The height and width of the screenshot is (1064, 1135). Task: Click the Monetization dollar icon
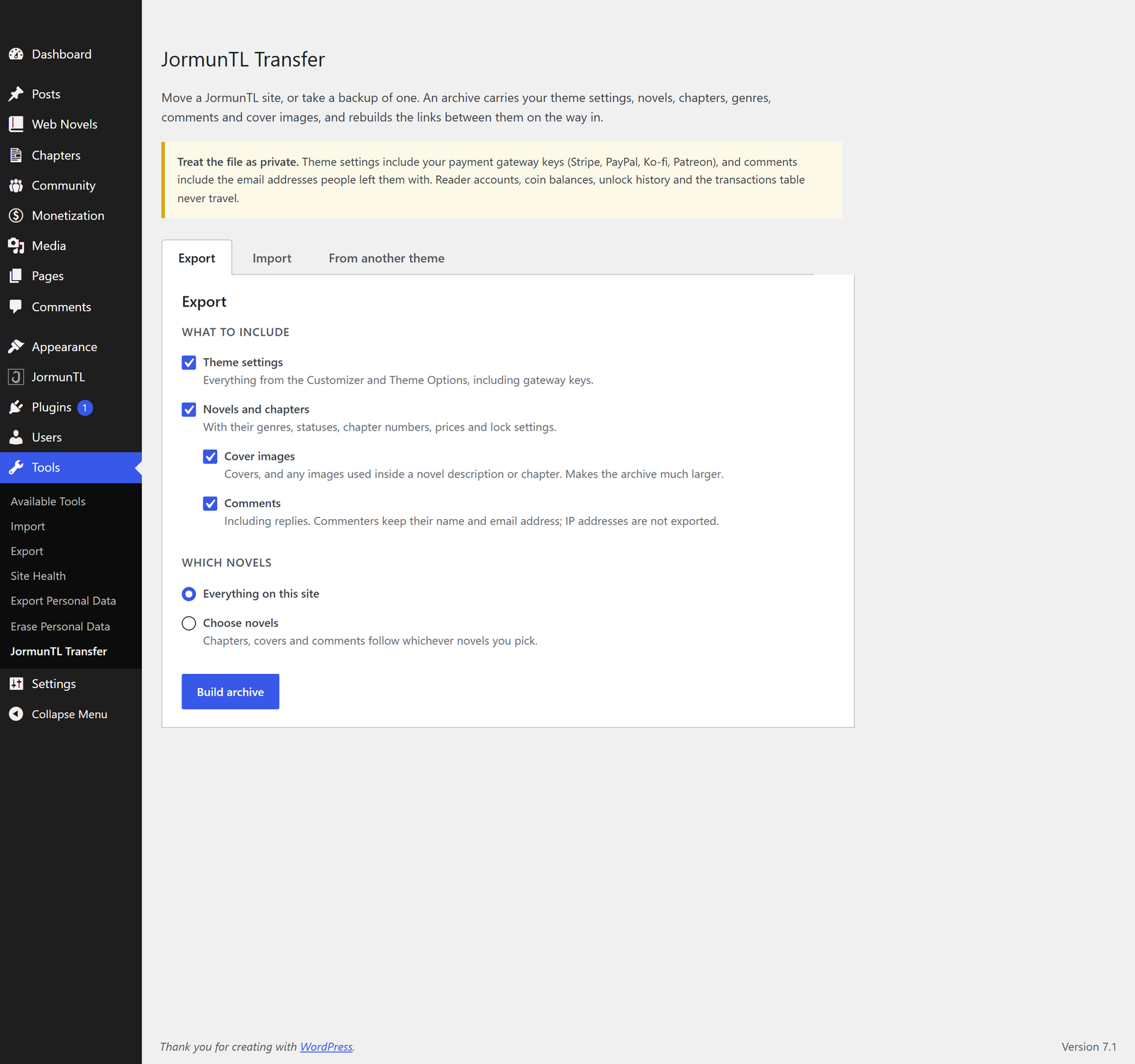point(16,215)
